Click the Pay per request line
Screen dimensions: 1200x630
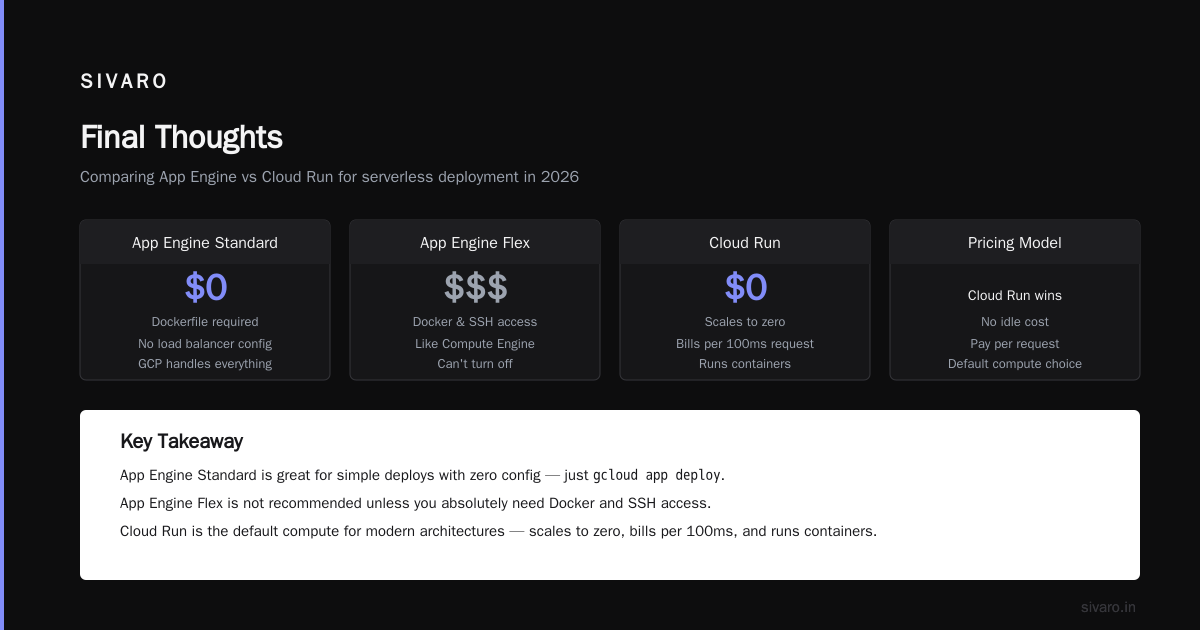(x=1015, y=343)
